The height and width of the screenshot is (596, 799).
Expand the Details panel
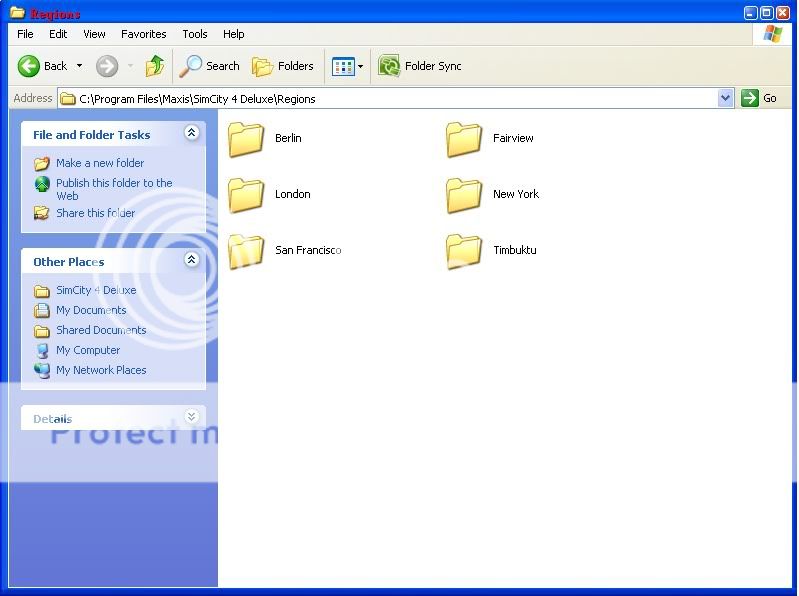pos(192,417)
